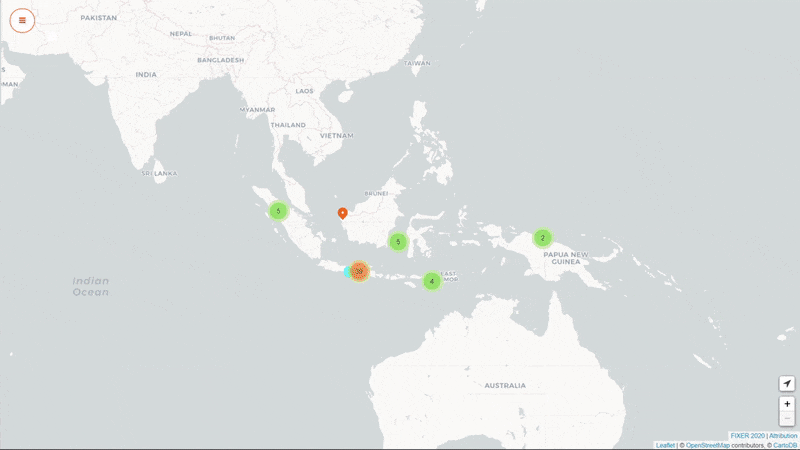Image resolution: width=800 pixels, height=450 pixels.
Task: Click the Australia label on the map
Action: coord(505,385)
